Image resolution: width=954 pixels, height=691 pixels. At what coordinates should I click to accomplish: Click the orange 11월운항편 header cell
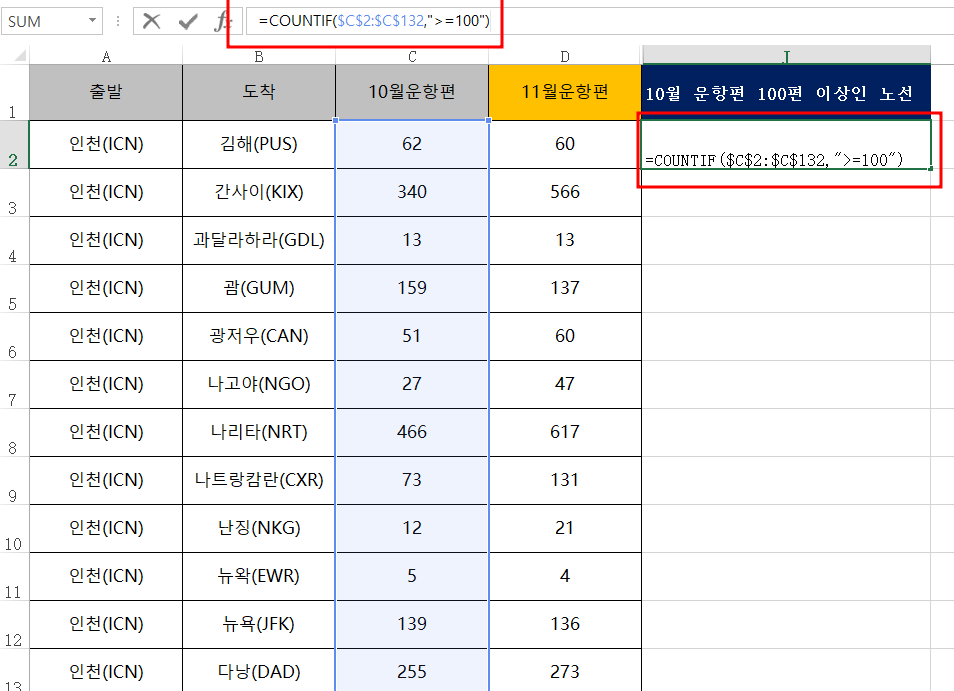[x=565, y=92]
